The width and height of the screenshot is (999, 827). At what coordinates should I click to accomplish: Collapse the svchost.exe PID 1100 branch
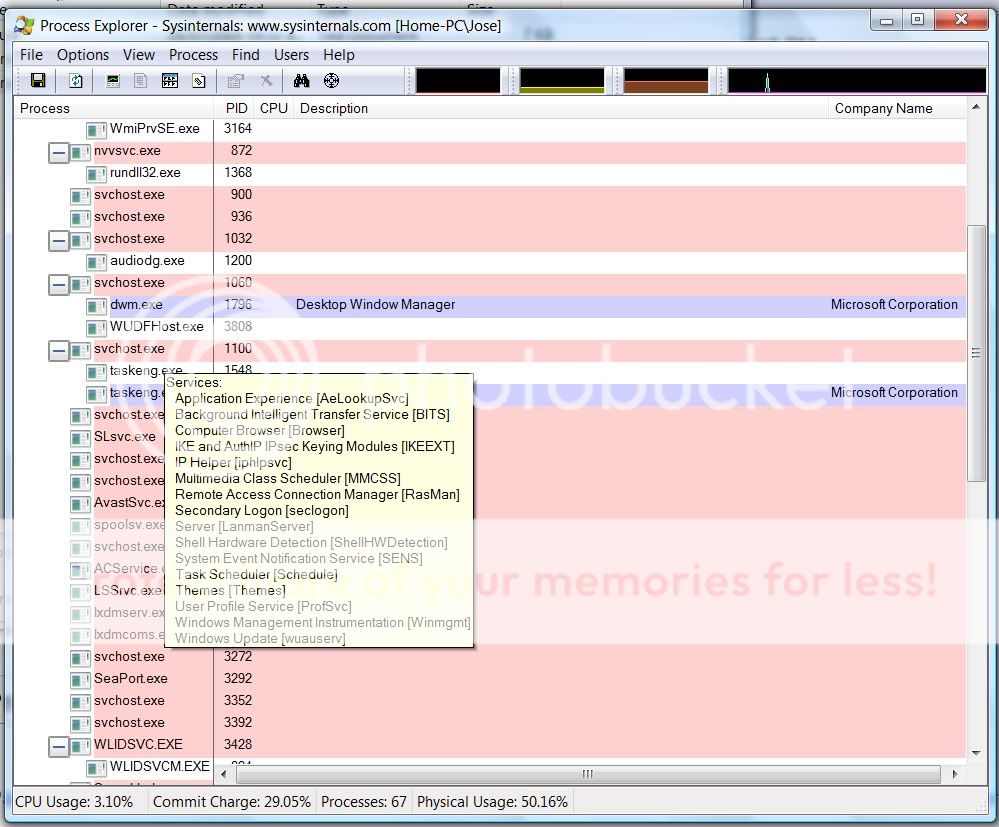point(59,350)
